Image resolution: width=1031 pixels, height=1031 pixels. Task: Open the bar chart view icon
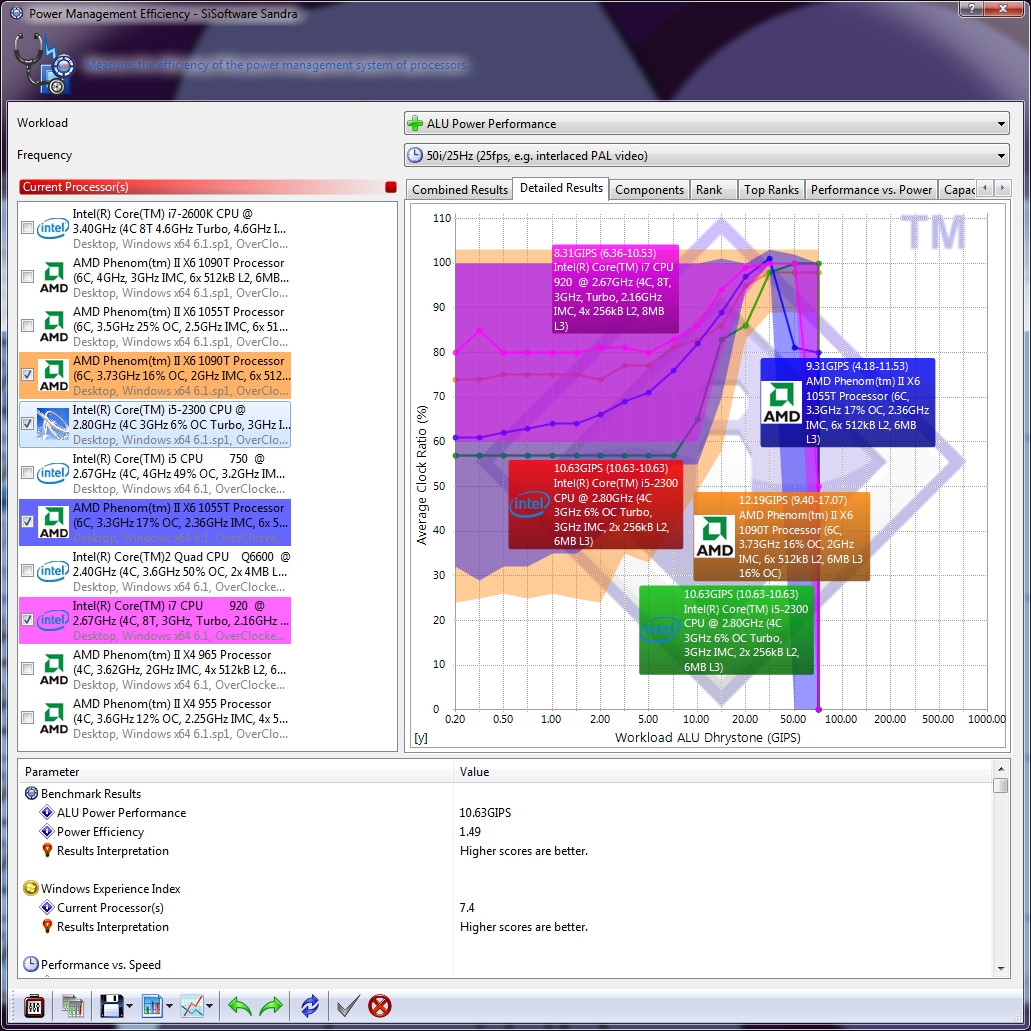(x=152, y=1005)
